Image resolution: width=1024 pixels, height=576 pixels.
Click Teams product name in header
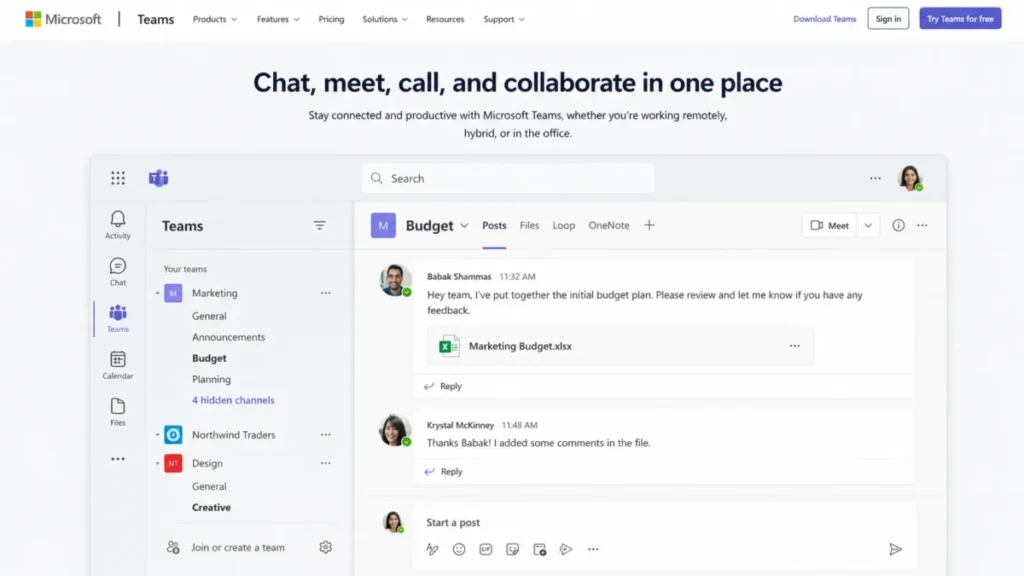[155, 19]
